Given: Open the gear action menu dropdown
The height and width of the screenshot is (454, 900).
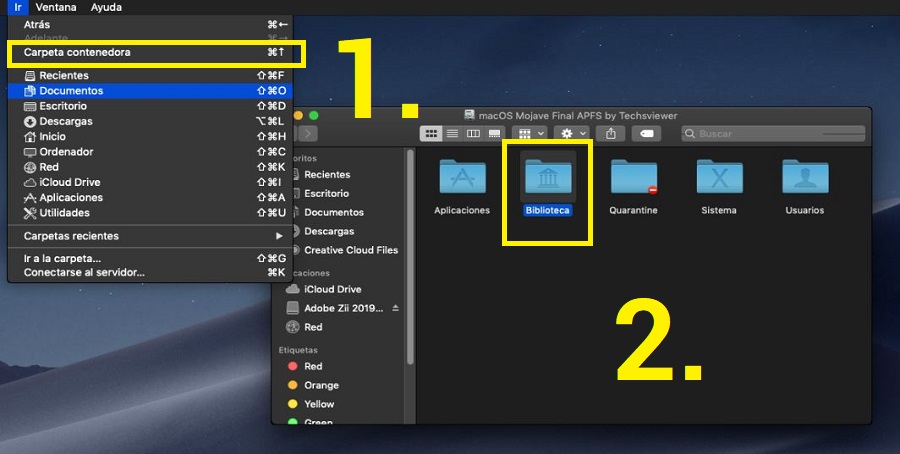Looking at the screenshot, I should (x=572, y=134).
